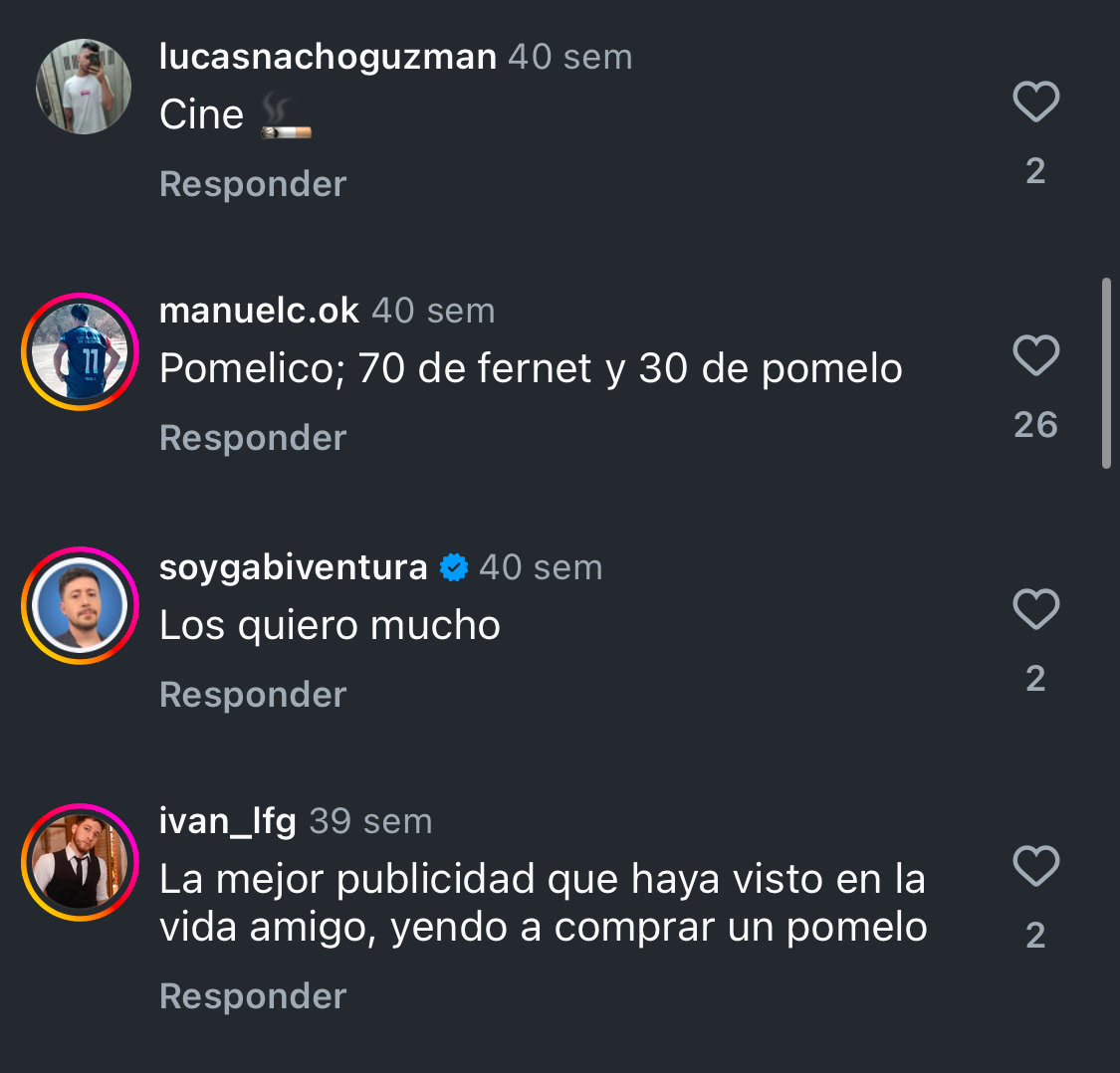The height and width of the screenshot is (1073, 1120).
Task: Heart ivan_lfg's publicidad comment
Action: tap(1035, 866)
